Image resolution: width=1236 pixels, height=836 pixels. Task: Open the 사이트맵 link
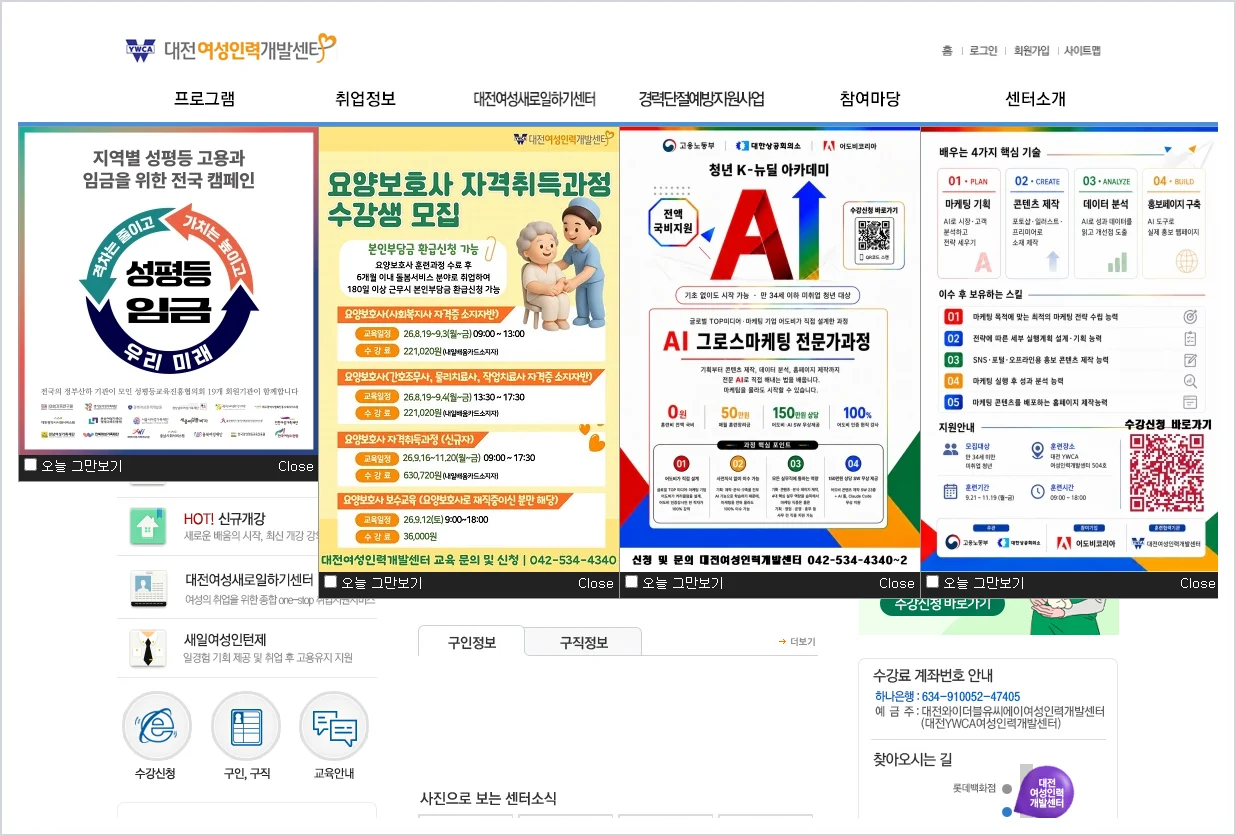[1082, 50]
